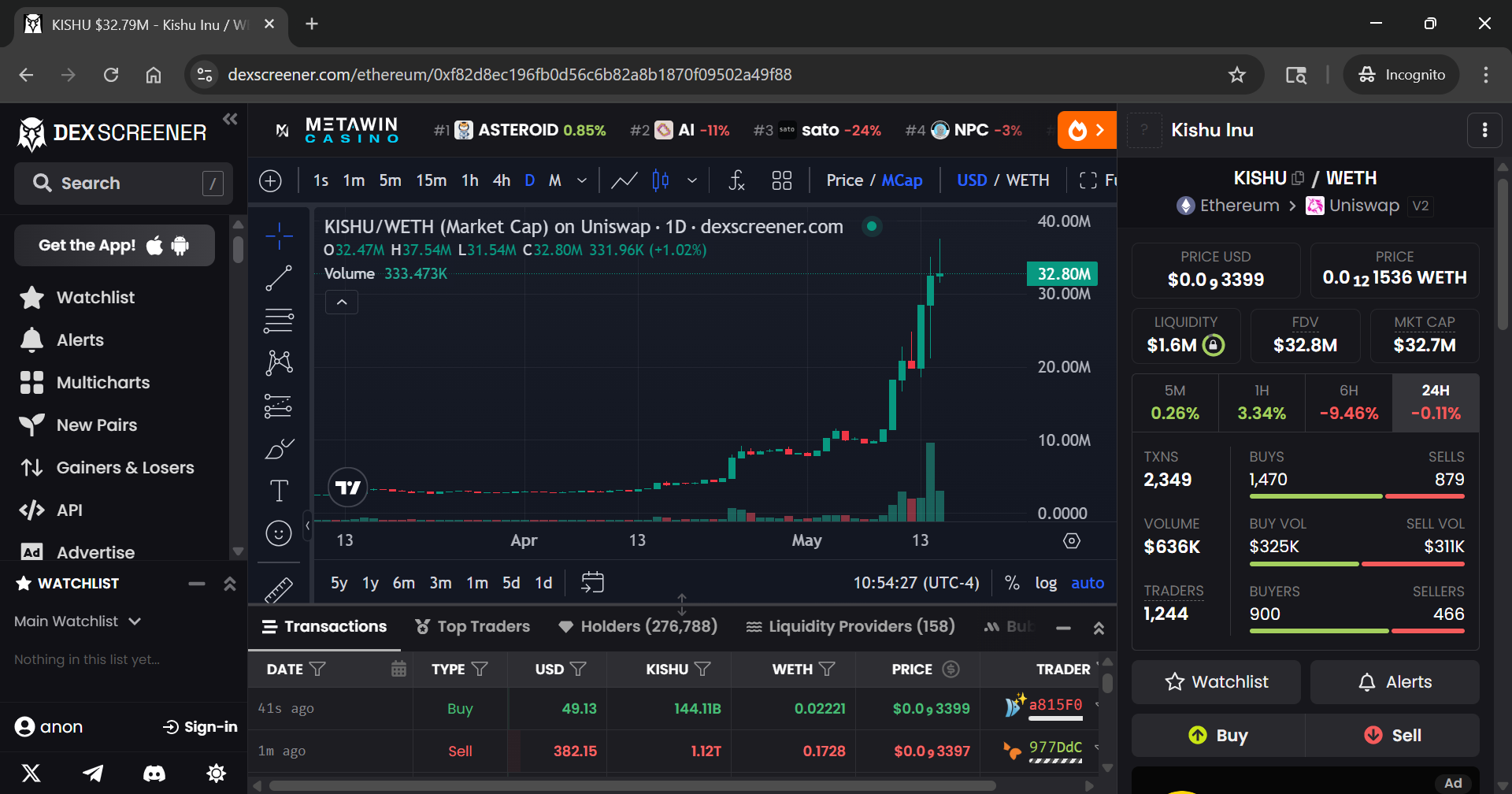Open the TYPE column filter
The height and width of the screenshot is (794, 1512).
coord(480,669)
